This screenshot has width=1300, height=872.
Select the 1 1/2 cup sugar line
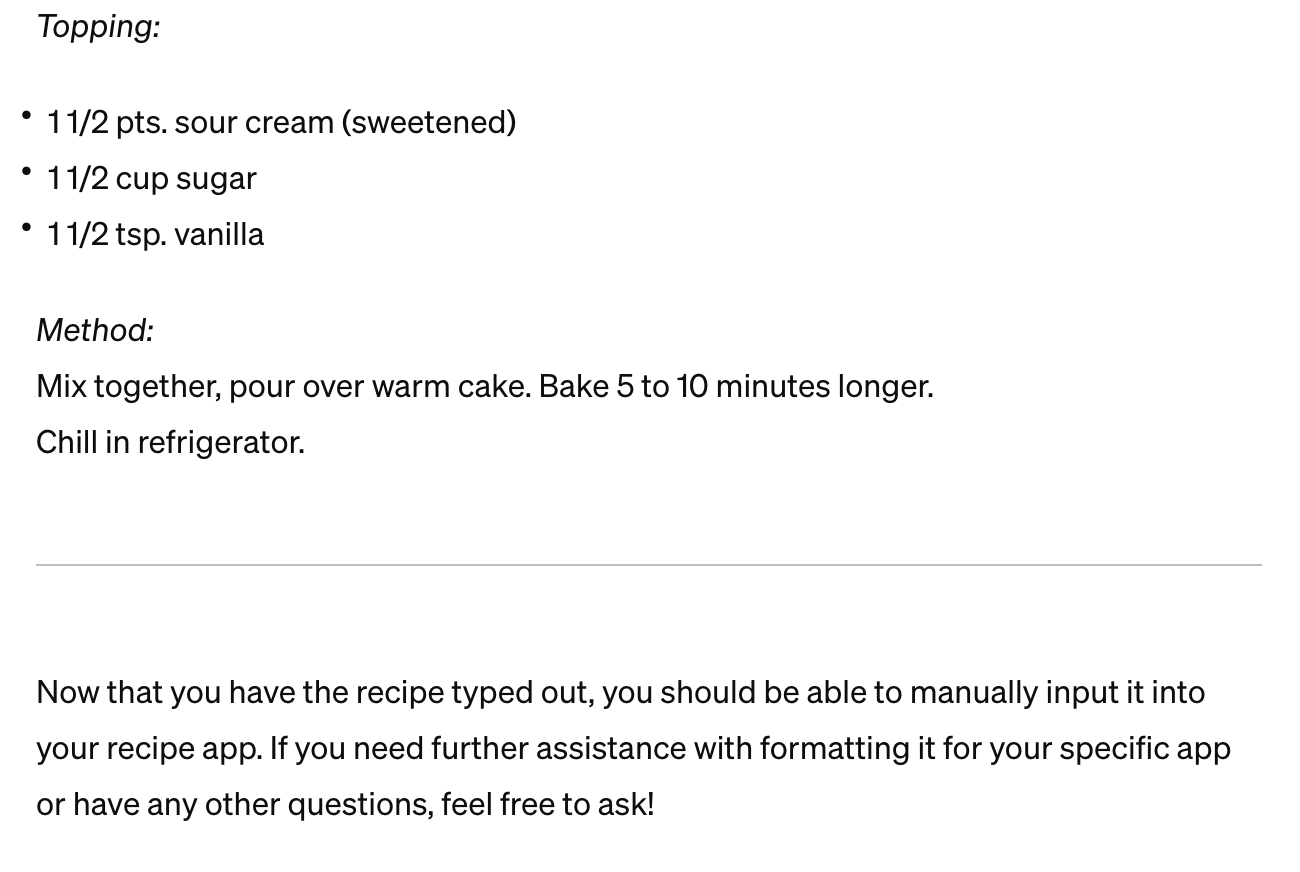[151, 178]
